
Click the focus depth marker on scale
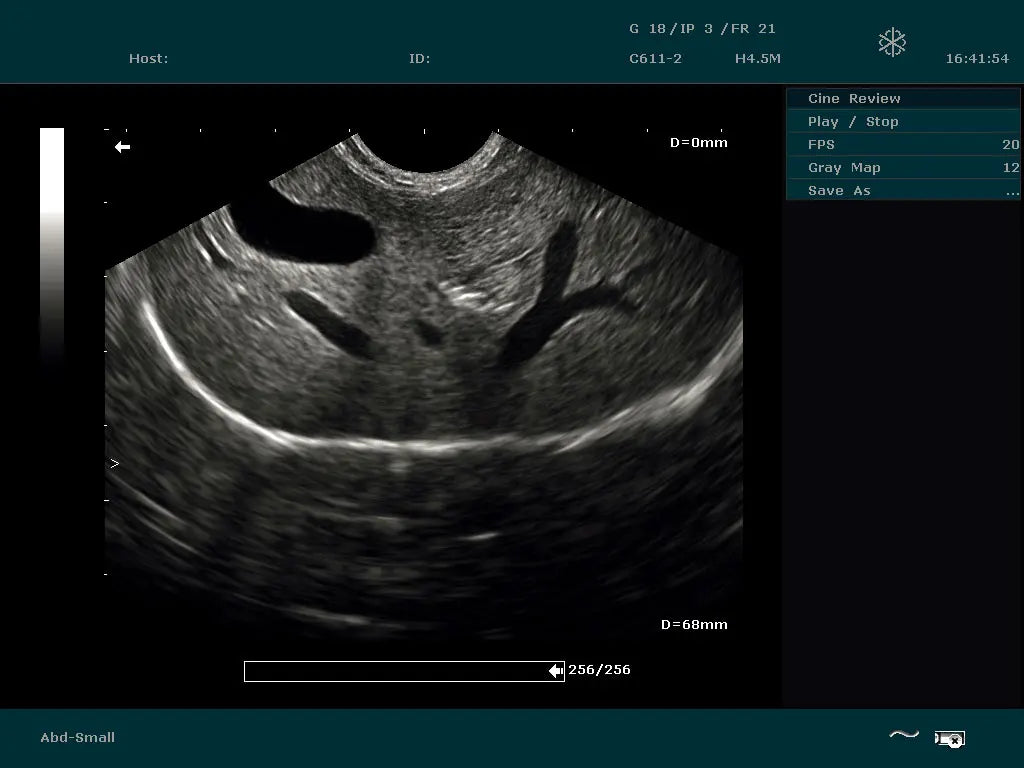coord(114,464)
